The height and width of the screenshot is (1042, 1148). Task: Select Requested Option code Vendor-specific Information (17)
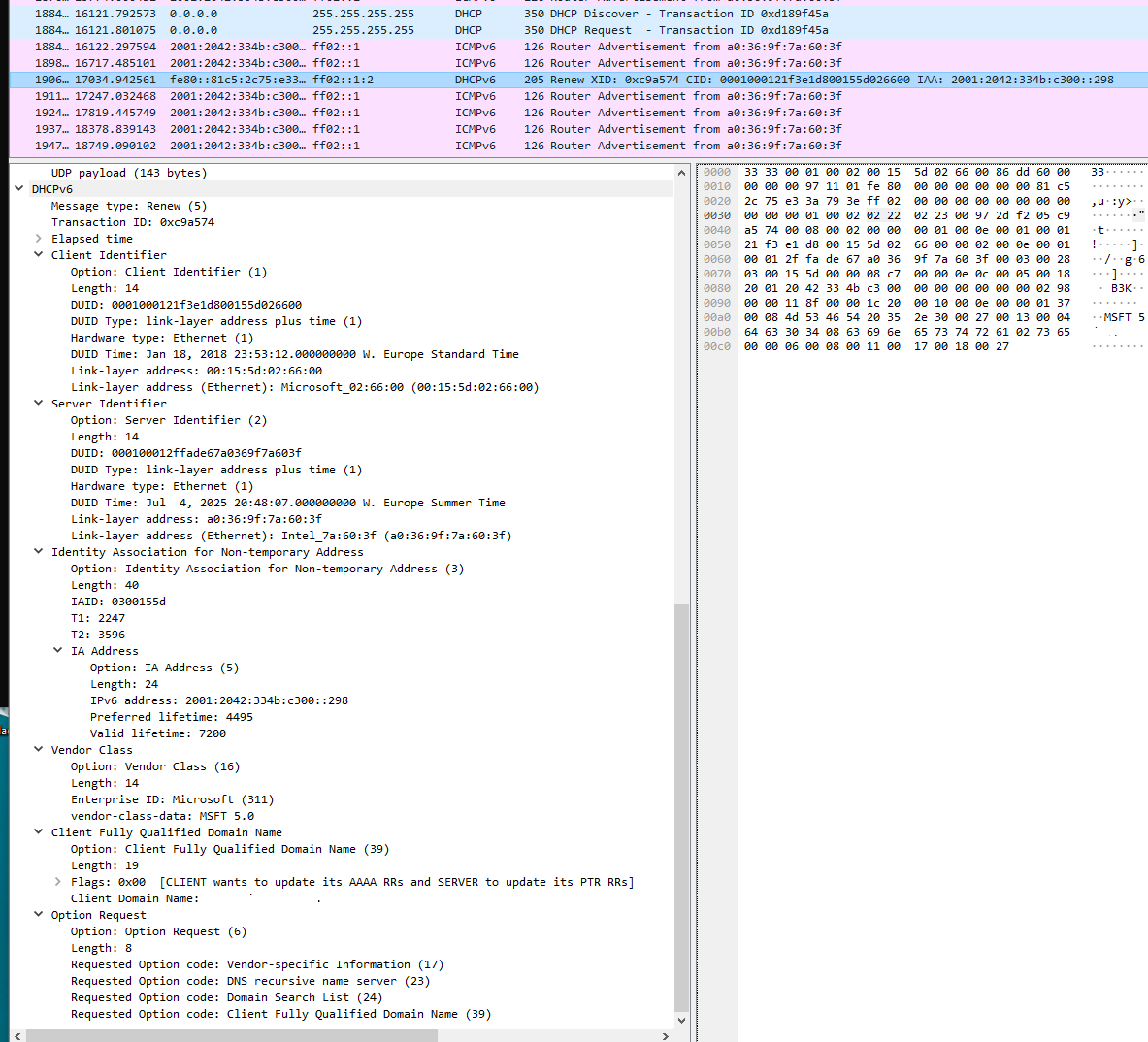point(257,964)
